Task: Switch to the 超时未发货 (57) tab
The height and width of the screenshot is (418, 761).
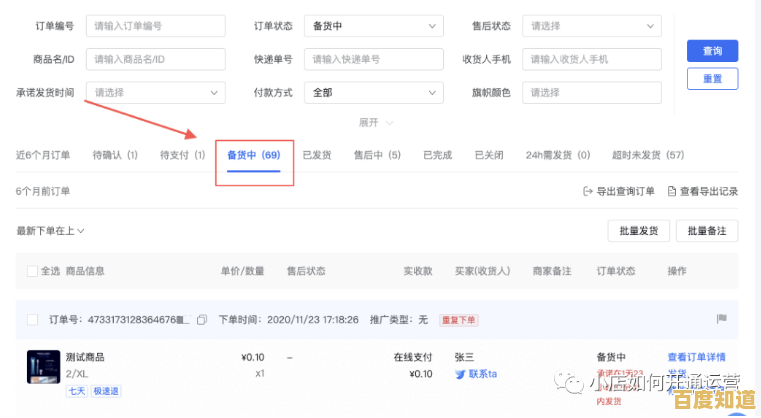Action: pyautogui.click(x=648, y=155)
